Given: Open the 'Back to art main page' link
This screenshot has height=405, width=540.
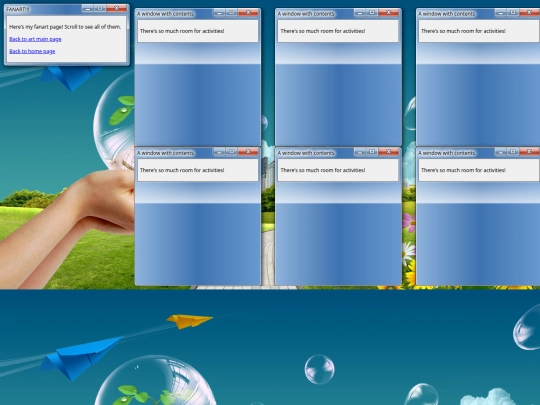Looking at the screenshot, I should pos(35,39).
